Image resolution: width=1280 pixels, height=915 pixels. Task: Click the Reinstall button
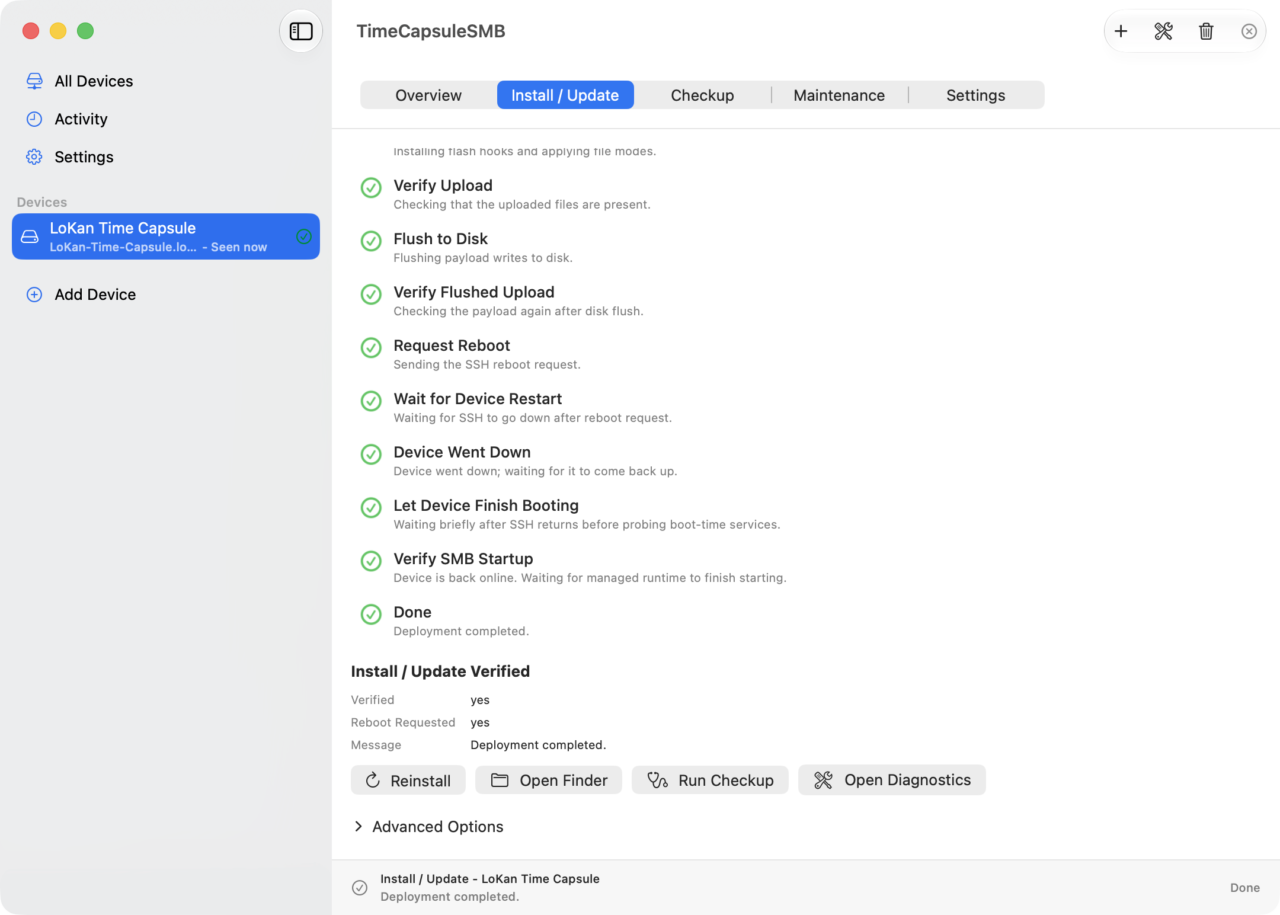point(408,780)
